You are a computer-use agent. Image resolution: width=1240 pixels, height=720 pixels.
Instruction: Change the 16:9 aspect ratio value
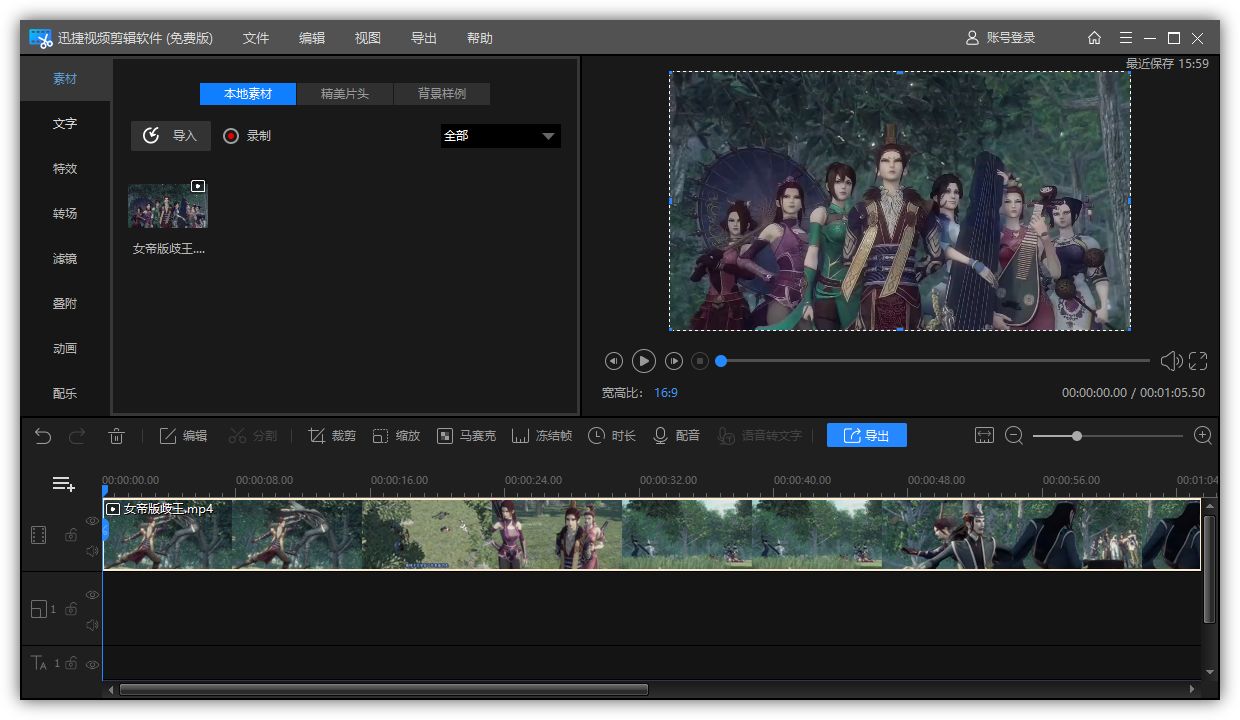[x=666, y=393]
